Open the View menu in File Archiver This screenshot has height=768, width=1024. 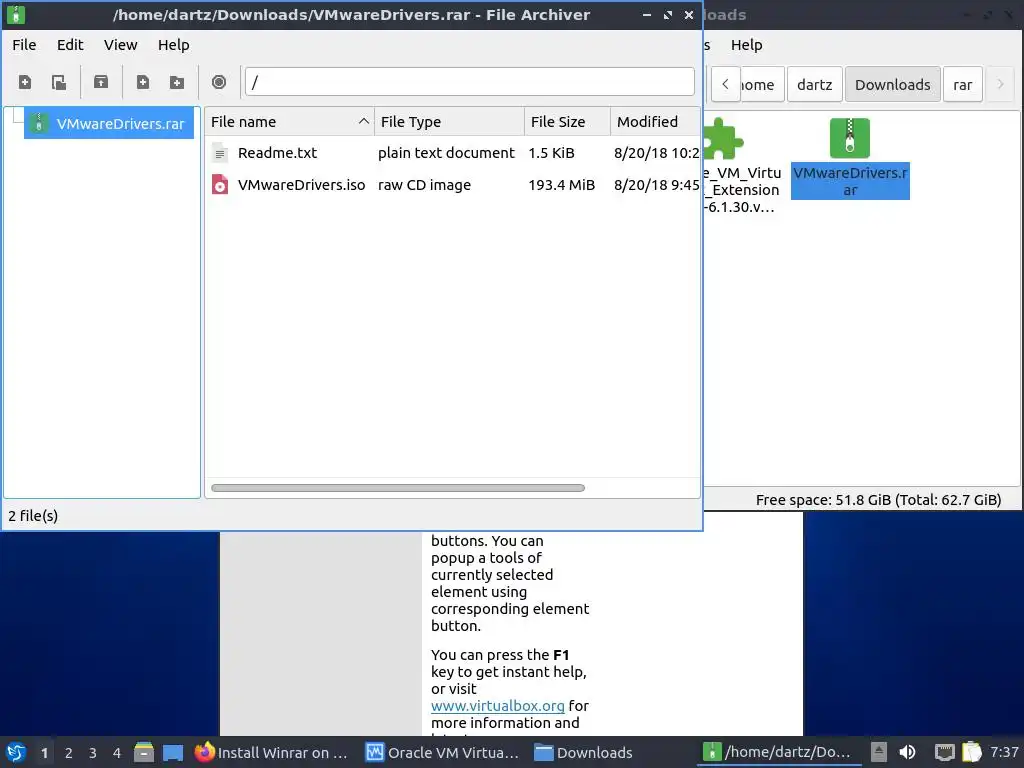pos(121,45)
